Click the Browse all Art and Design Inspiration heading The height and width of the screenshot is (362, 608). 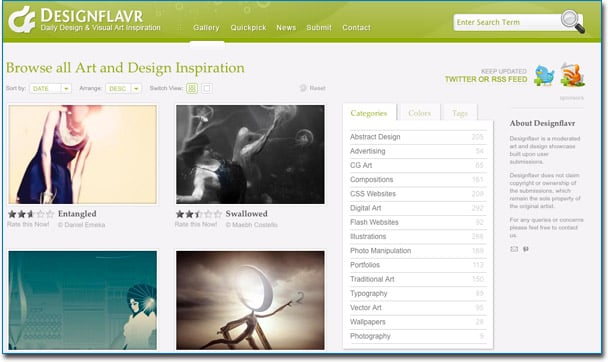125,68
